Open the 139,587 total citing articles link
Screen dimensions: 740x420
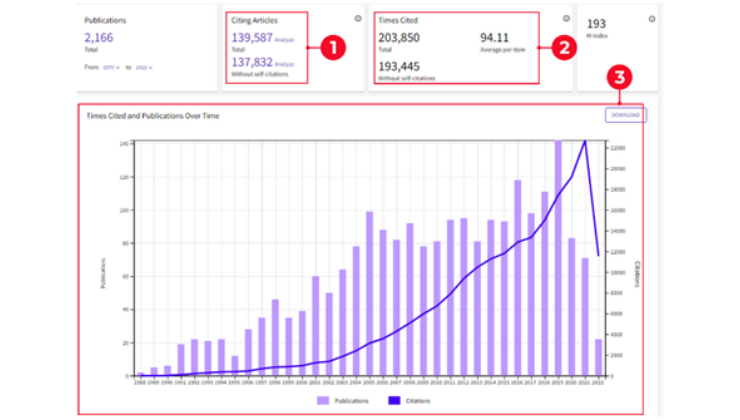252,37
